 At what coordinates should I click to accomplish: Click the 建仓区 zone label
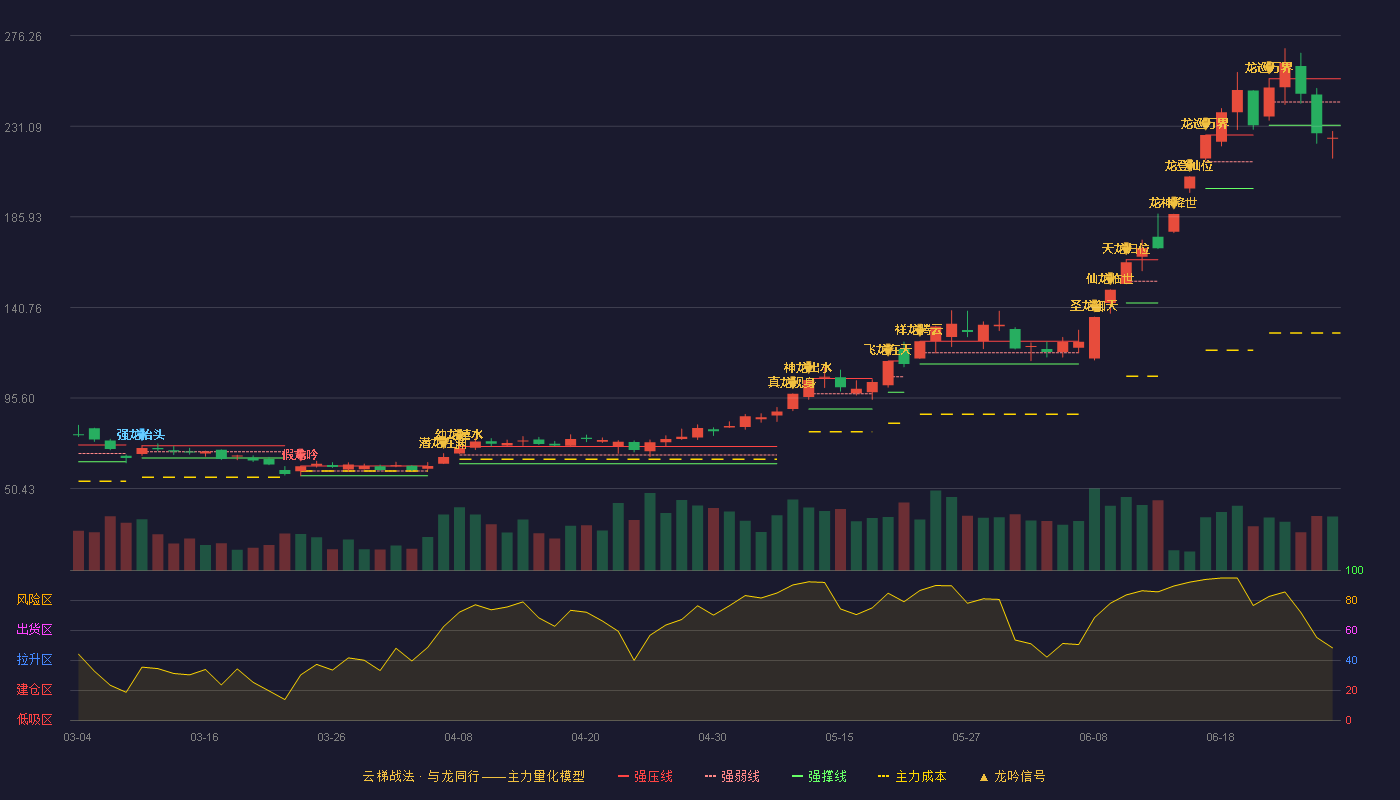(35, 690)
